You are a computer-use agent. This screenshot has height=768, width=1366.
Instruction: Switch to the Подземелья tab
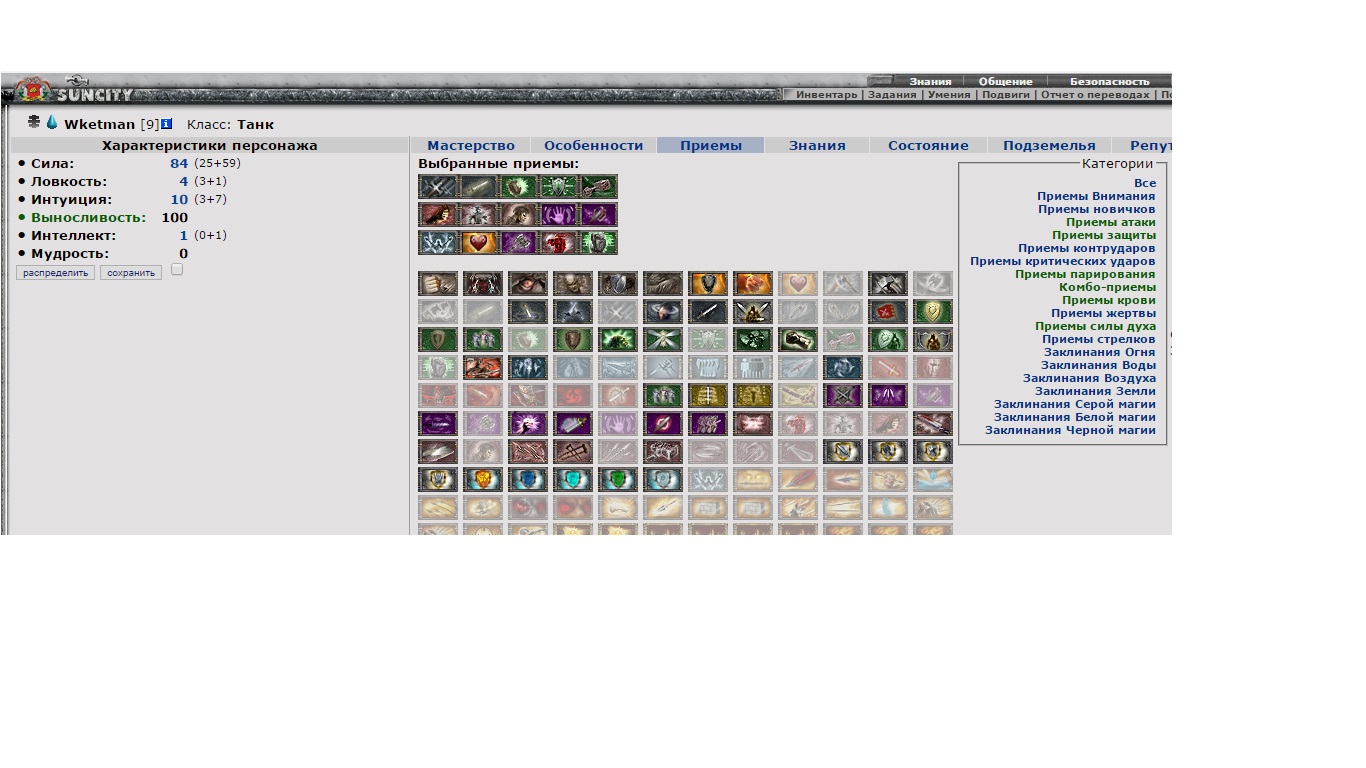pyautogui.click(x=1049, y=146)
